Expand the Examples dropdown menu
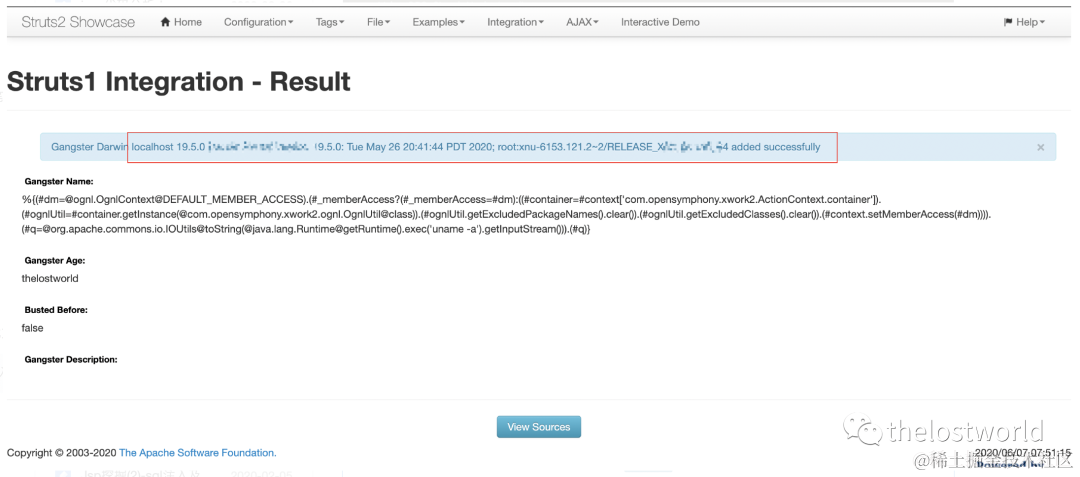This screenshot has height=477, width=1080. pos(439,22)
